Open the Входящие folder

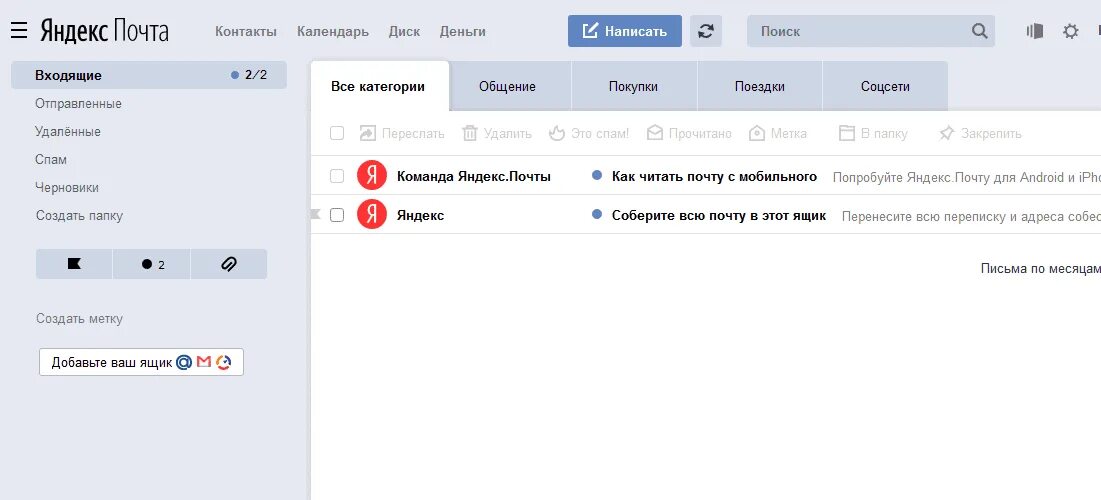149,75
